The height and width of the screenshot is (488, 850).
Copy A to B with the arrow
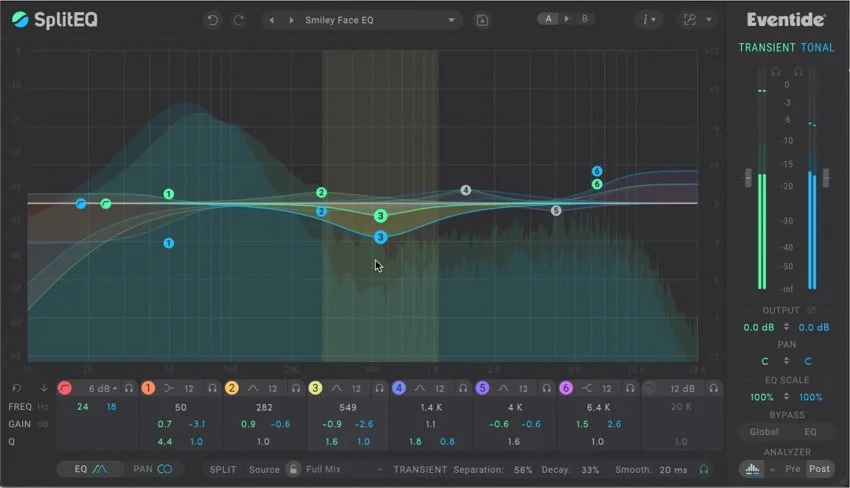[x=566, y=18]
